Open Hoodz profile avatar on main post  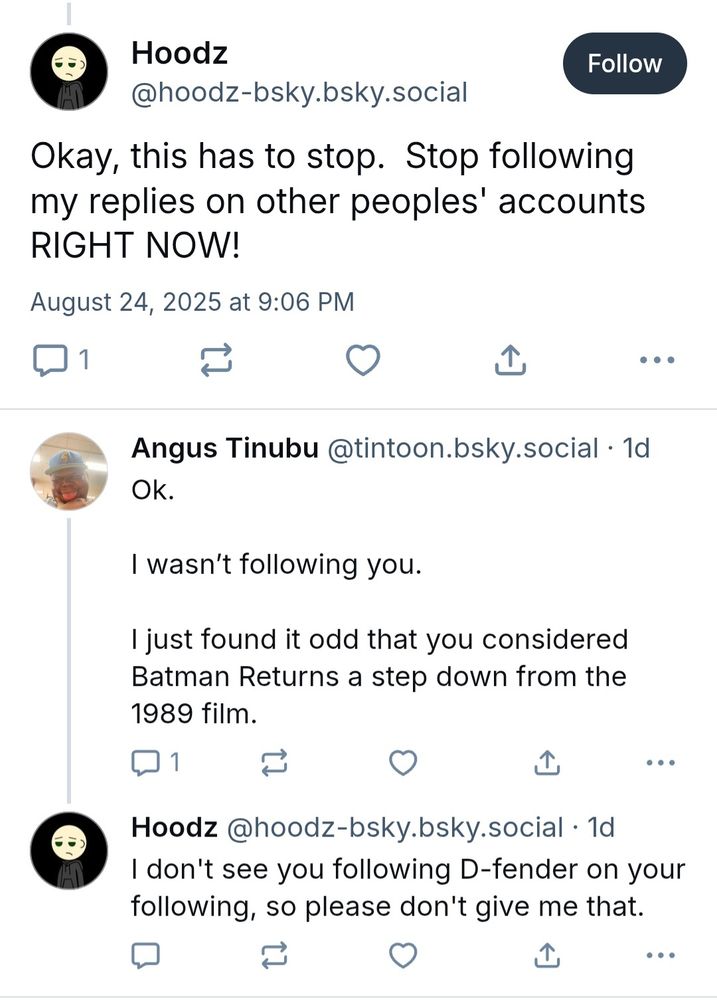(68, 71)
